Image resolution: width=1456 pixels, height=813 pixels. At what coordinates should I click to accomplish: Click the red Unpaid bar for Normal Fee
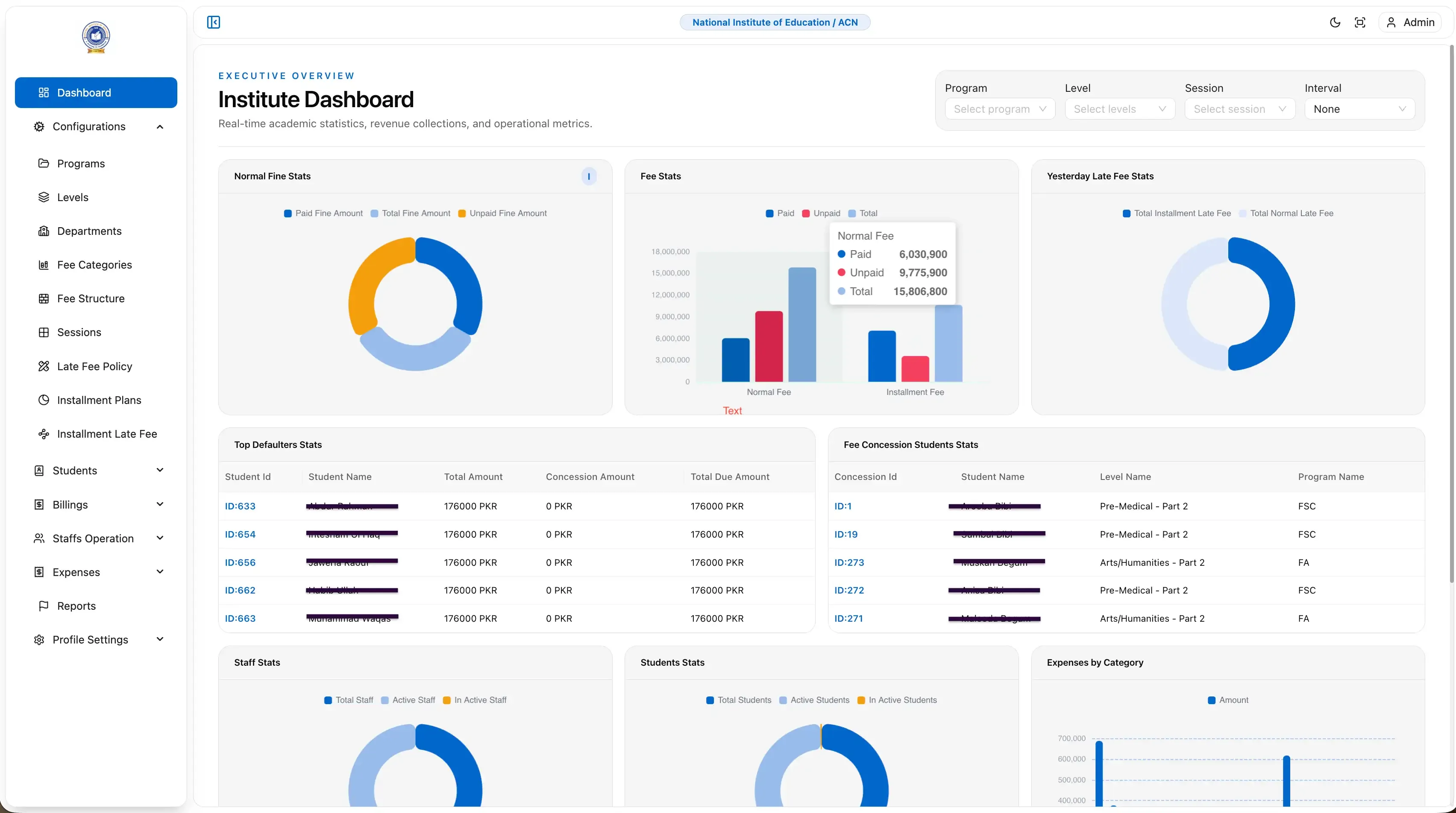[x=769, y=346]
